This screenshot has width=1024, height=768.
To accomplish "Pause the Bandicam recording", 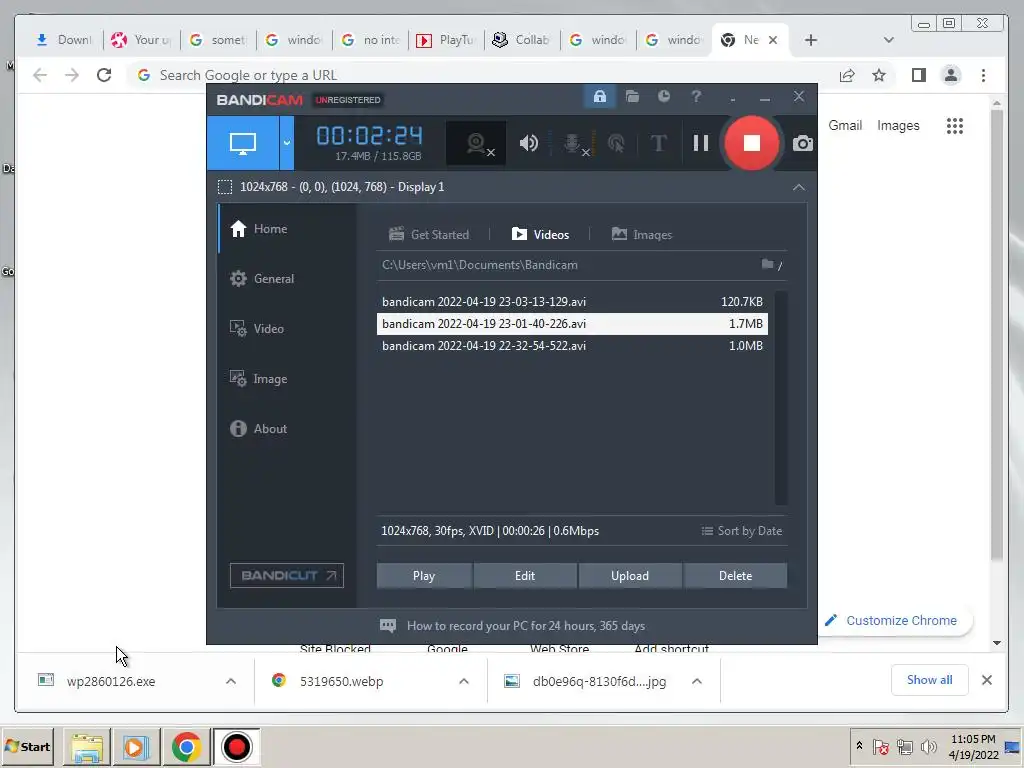I will pos(701,143).
